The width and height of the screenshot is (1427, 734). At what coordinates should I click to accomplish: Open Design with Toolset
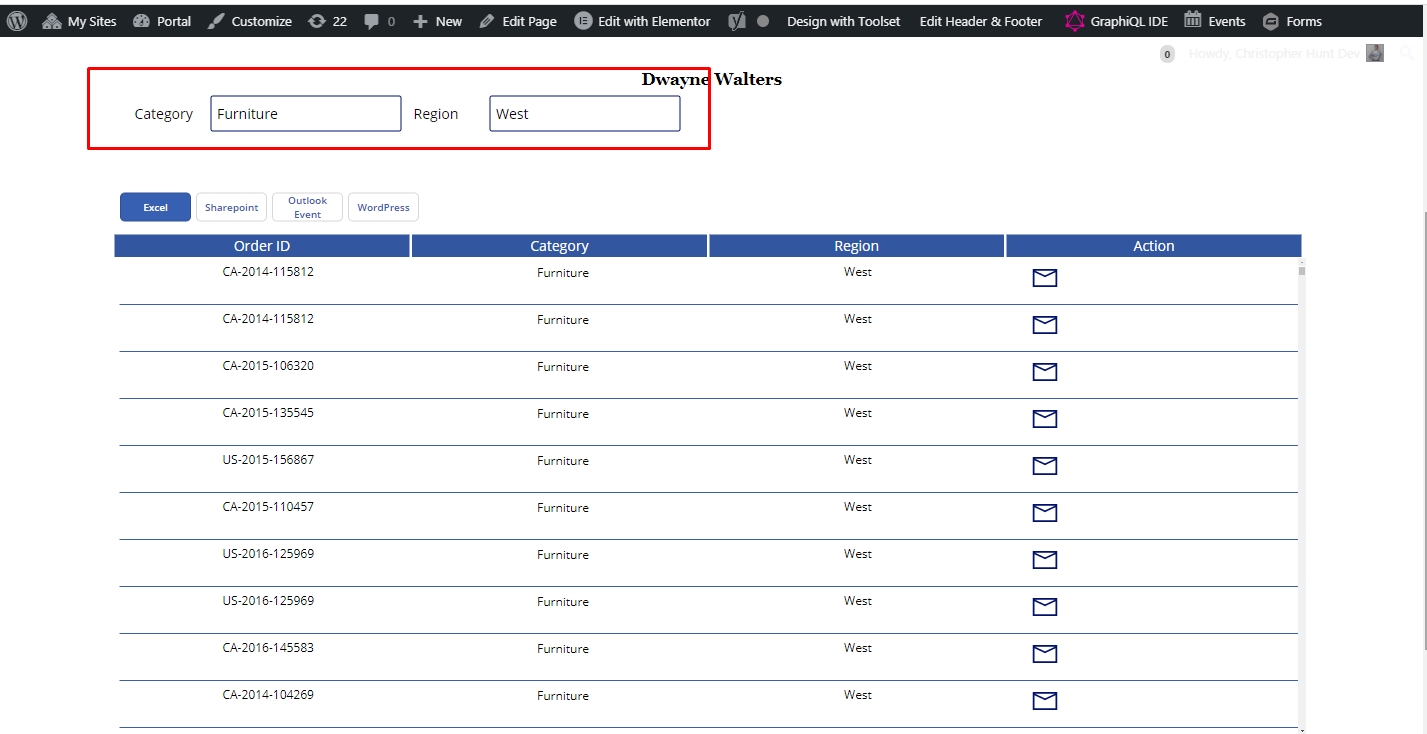pos(843,21)
